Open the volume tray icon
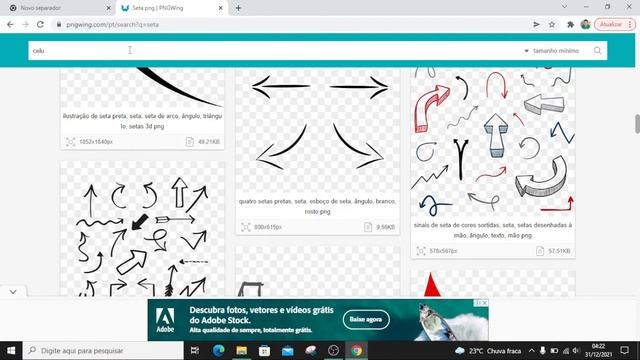 coord(576,351)
